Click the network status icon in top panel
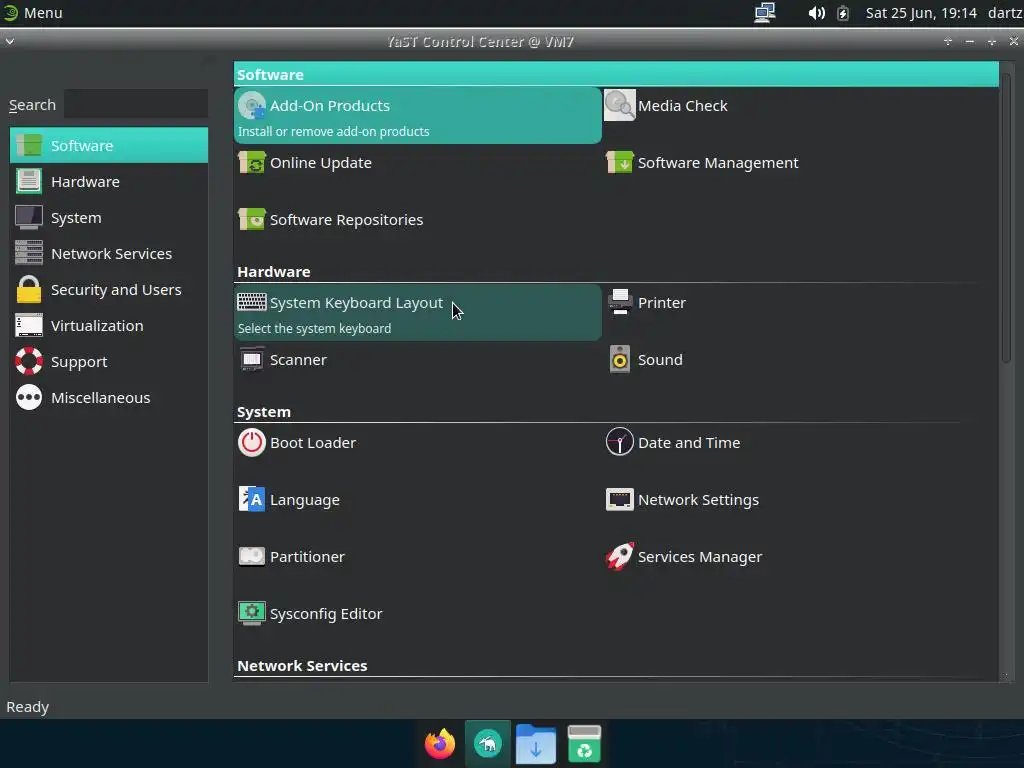Screen dimensions: 1024x768 (x=765, y=12)
